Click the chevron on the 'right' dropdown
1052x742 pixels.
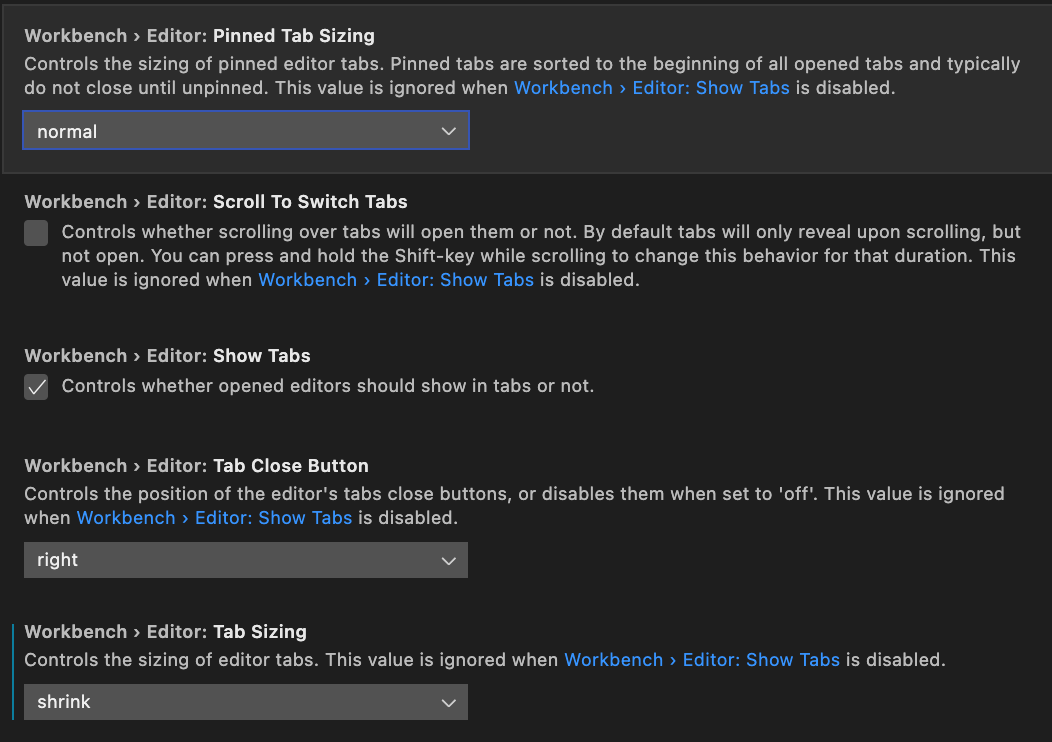448,561
